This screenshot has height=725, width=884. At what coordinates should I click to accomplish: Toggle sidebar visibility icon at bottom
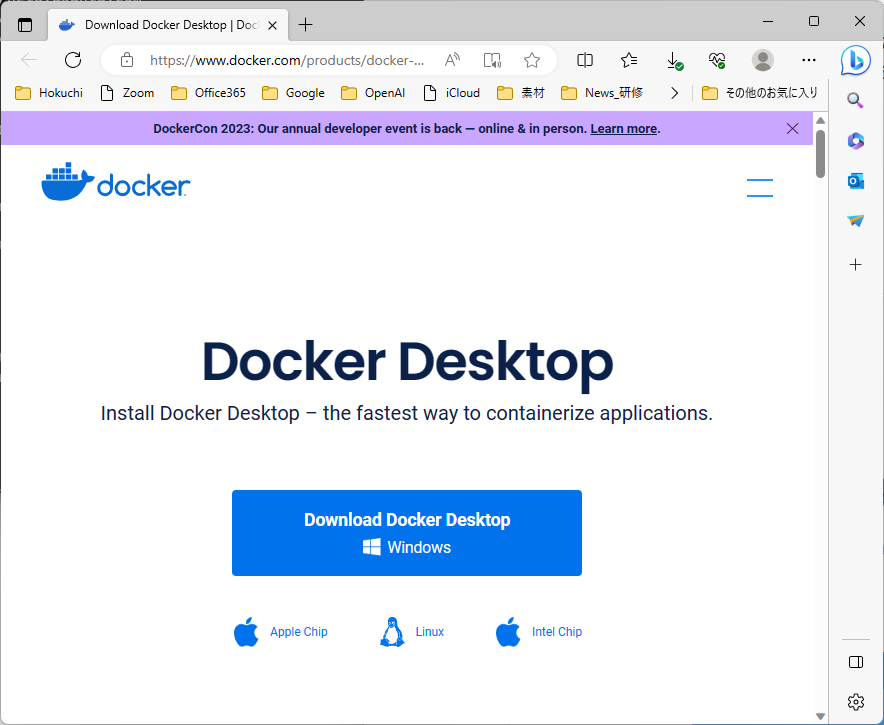(855, 662)
